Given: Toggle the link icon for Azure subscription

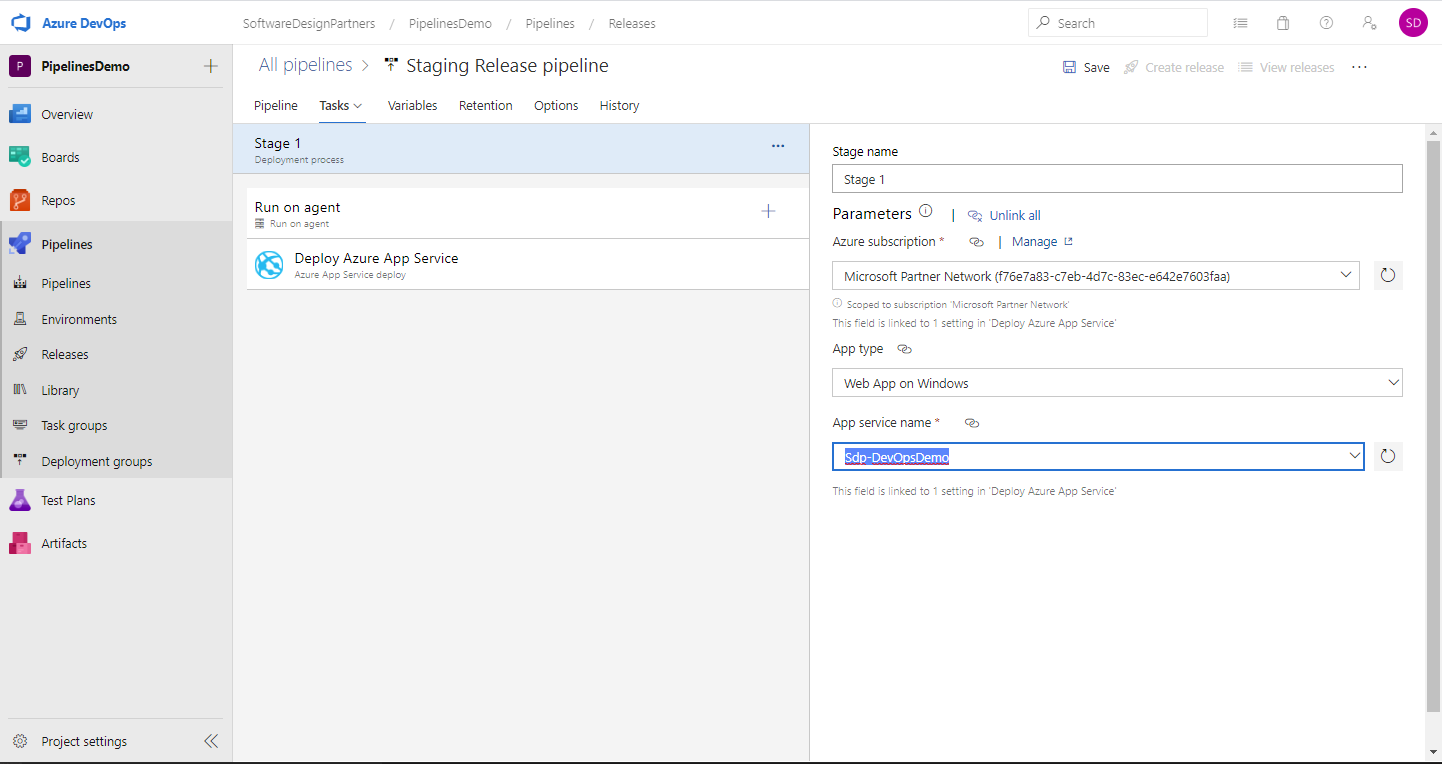Looking at the screenshot, I should pyautogui.click(x=976, y=241).
